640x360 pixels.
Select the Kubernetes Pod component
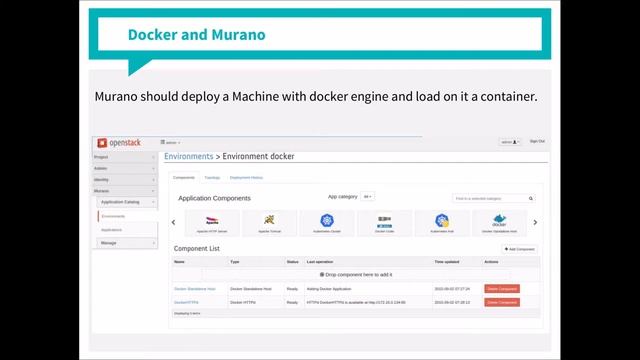tap(442, 223)
